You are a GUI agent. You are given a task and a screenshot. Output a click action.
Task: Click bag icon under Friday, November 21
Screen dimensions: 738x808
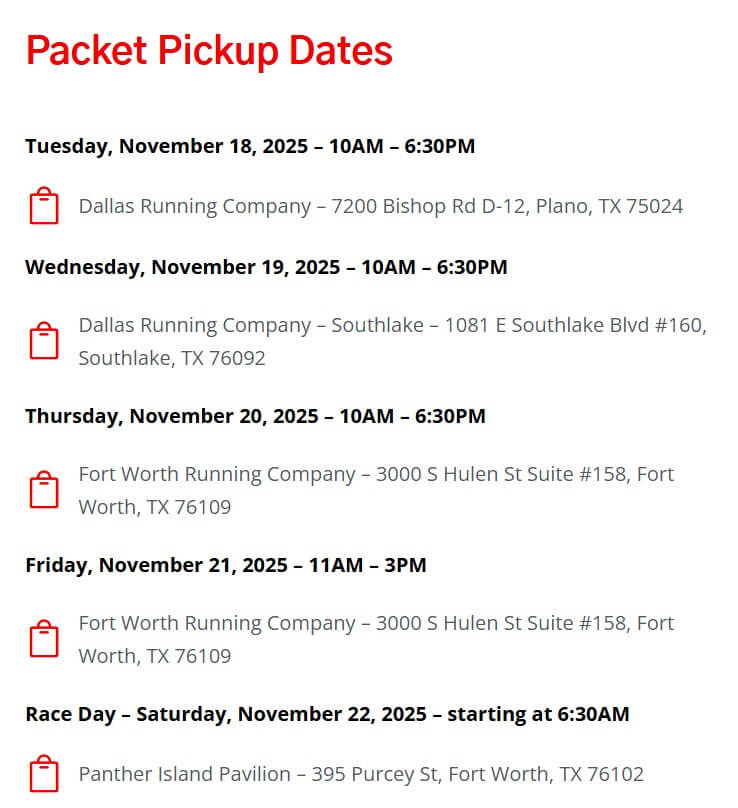point(44,638)
